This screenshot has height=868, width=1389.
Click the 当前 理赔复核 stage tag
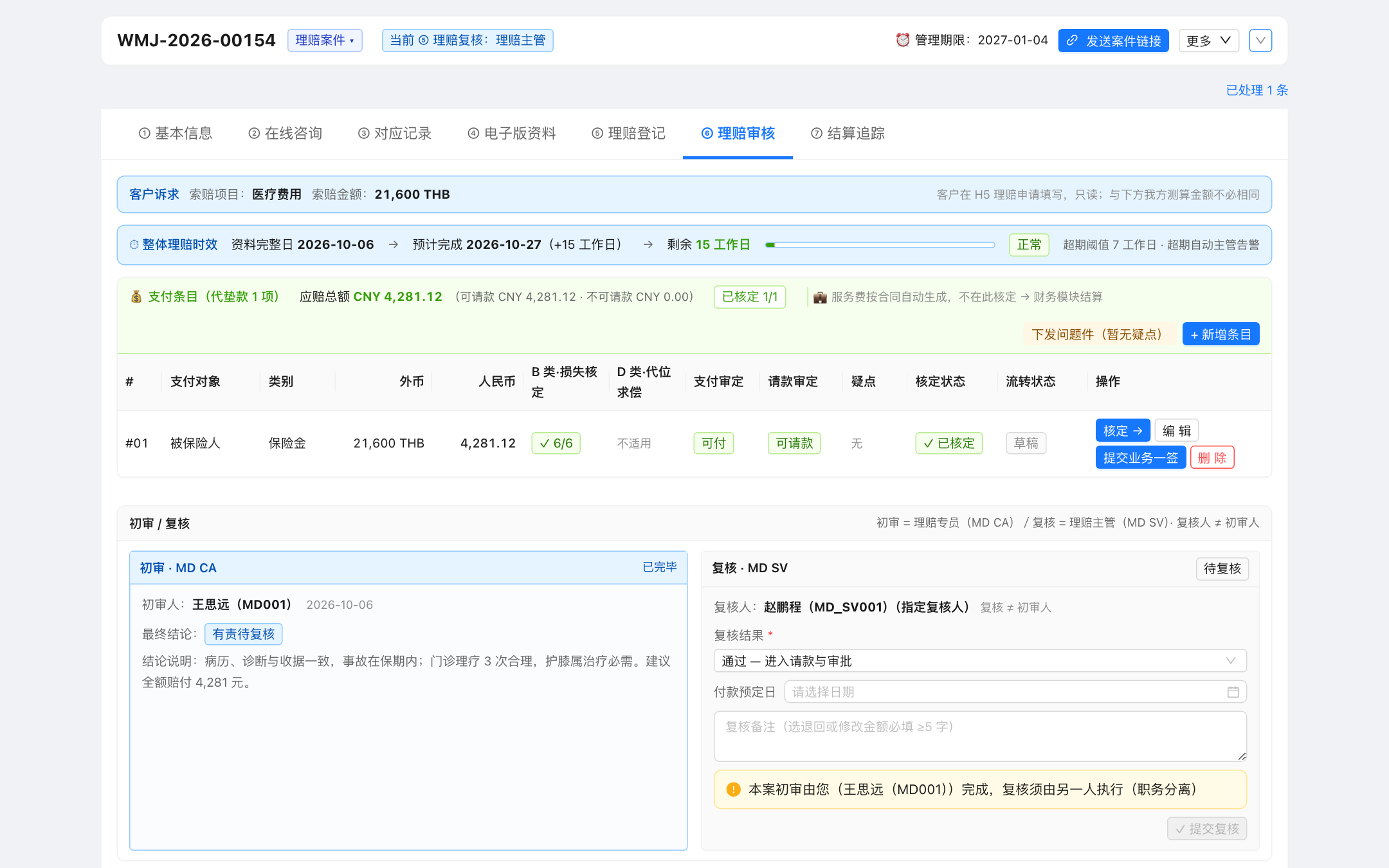(x=468, y=41)
